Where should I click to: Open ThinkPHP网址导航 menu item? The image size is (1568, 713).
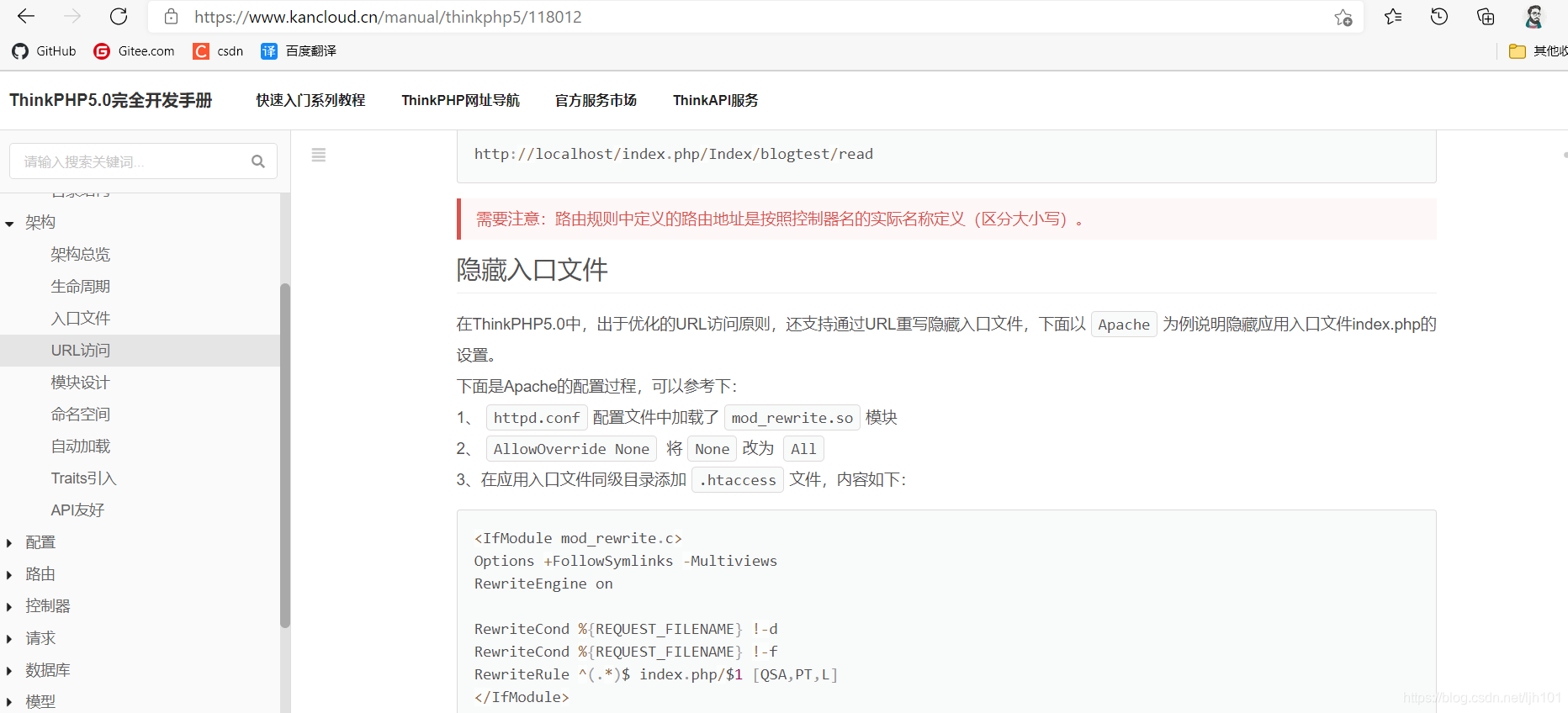[x=460, y=100]
